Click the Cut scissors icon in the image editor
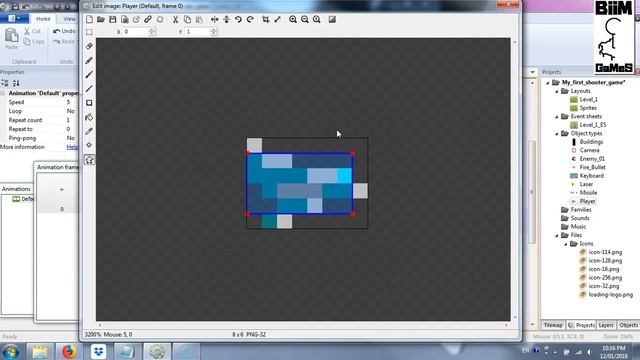 coord(175,19)
